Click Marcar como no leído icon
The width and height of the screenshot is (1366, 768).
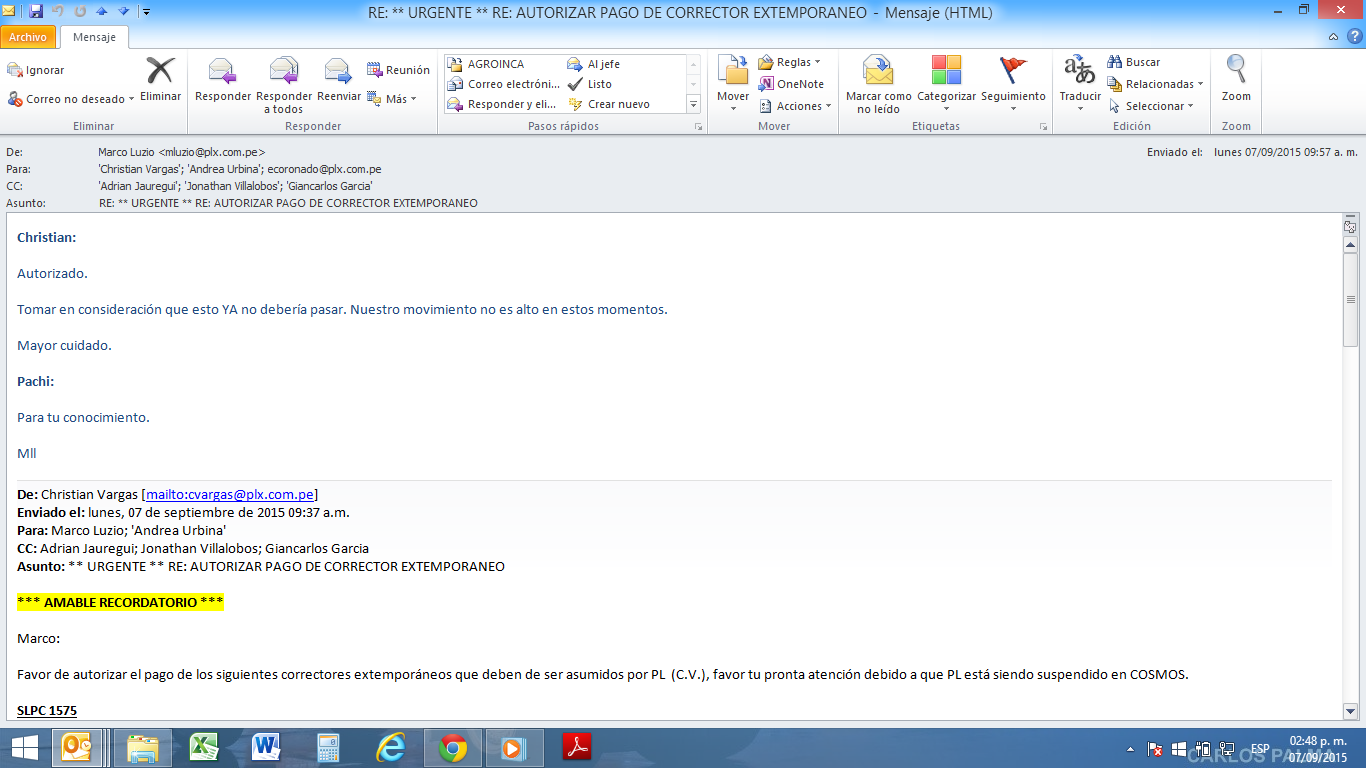click(878, 72)
